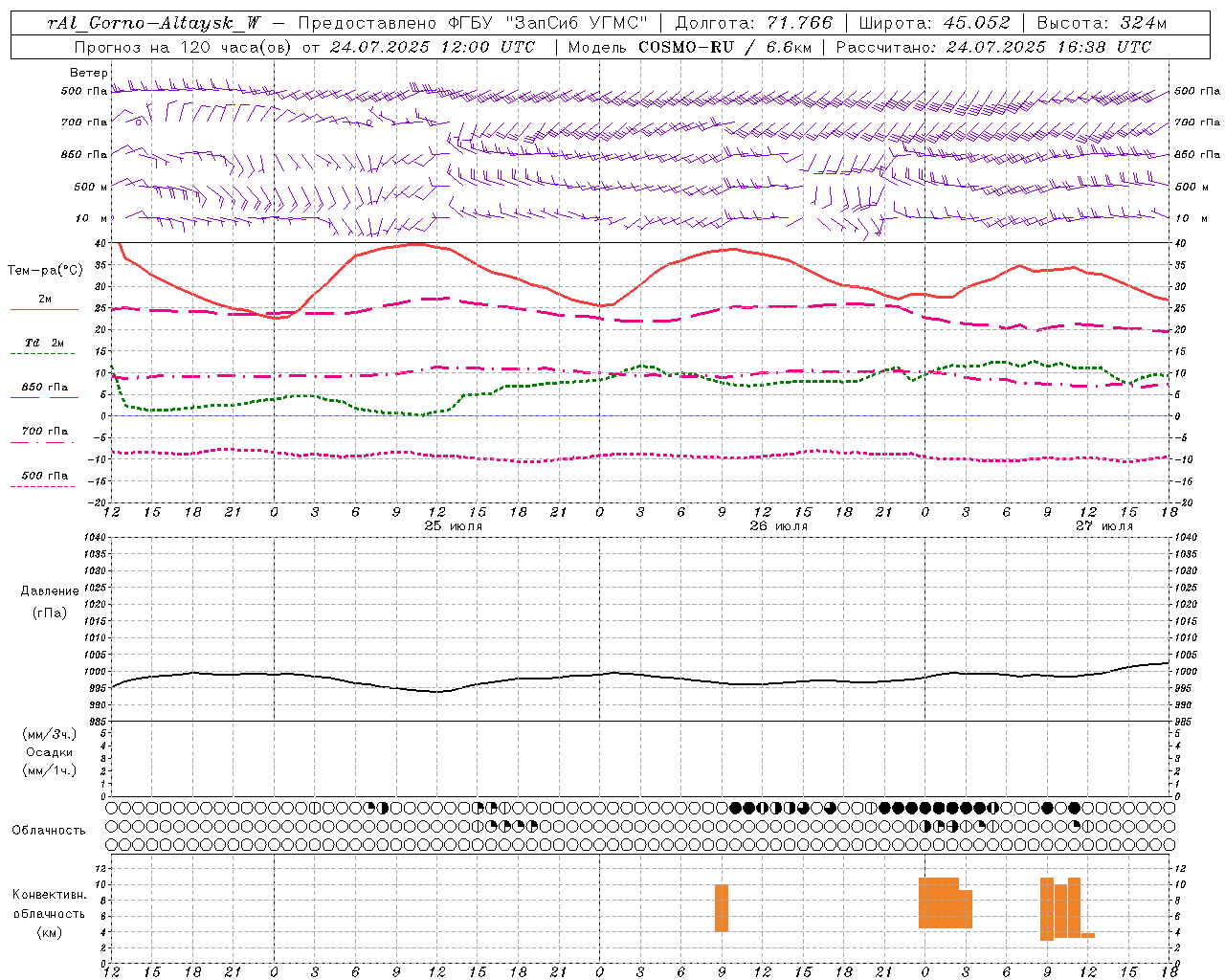This screenshot has height=980, width=1225.
Task: Click the 26 июля date label
Action: click(x=778, y=526)
